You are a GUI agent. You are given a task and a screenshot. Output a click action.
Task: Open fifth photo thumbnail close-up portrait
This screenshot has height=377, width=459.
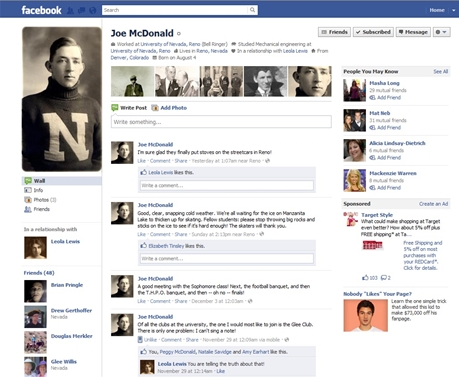click(310, 81)
